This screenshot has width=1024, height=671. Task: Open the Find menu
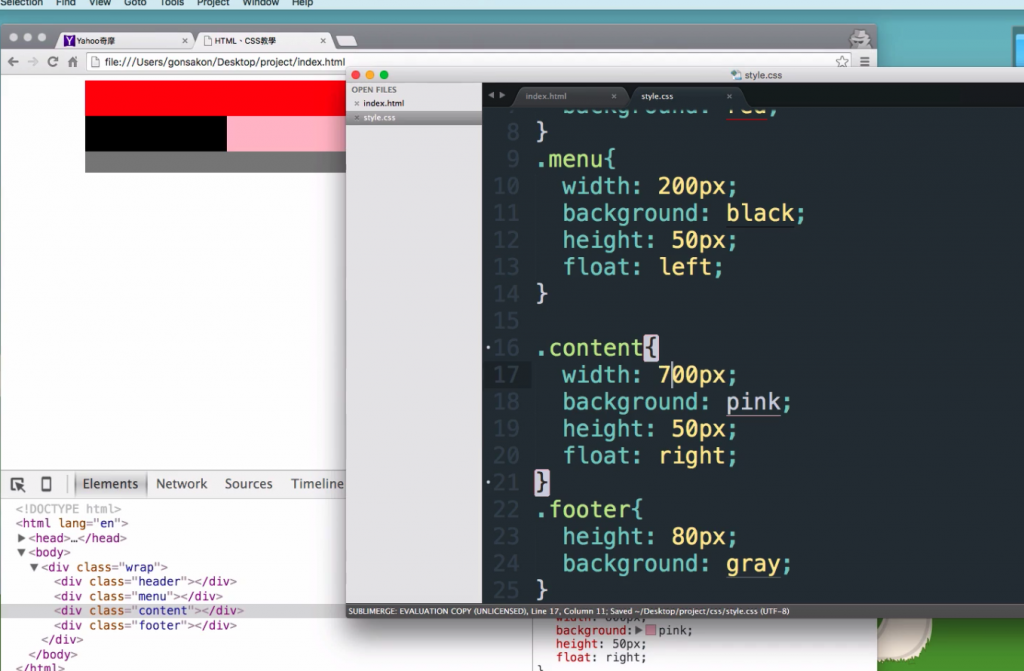tap(66, 3)
